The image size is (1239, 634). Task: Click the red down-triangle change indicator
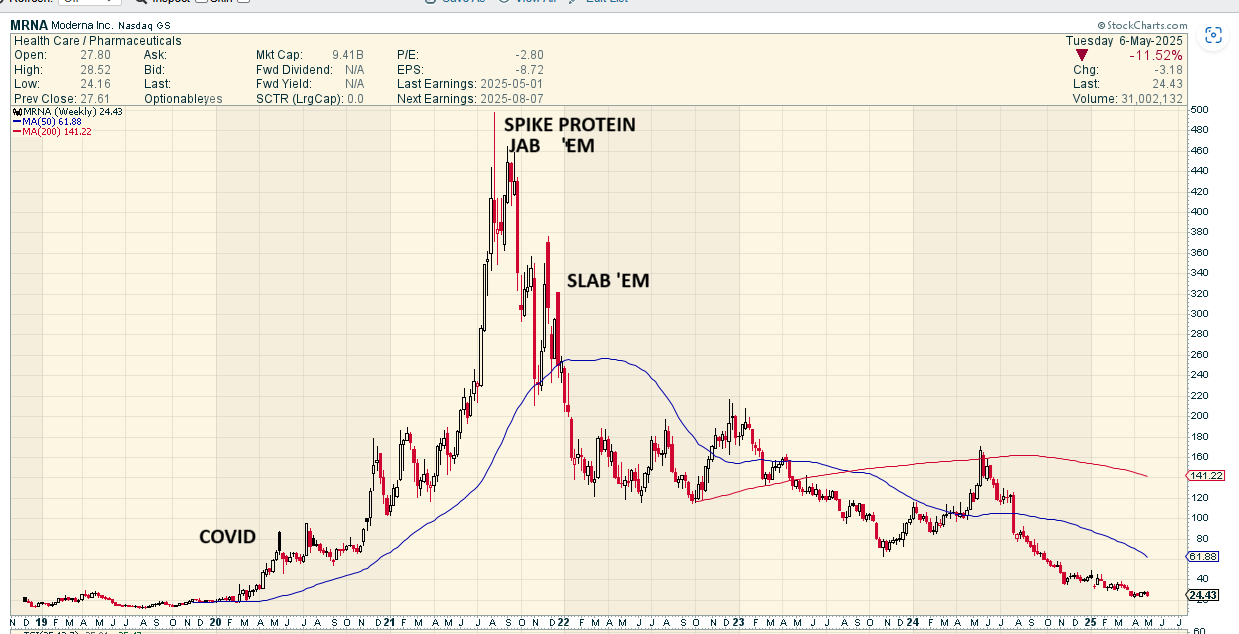click(1081, 56)
